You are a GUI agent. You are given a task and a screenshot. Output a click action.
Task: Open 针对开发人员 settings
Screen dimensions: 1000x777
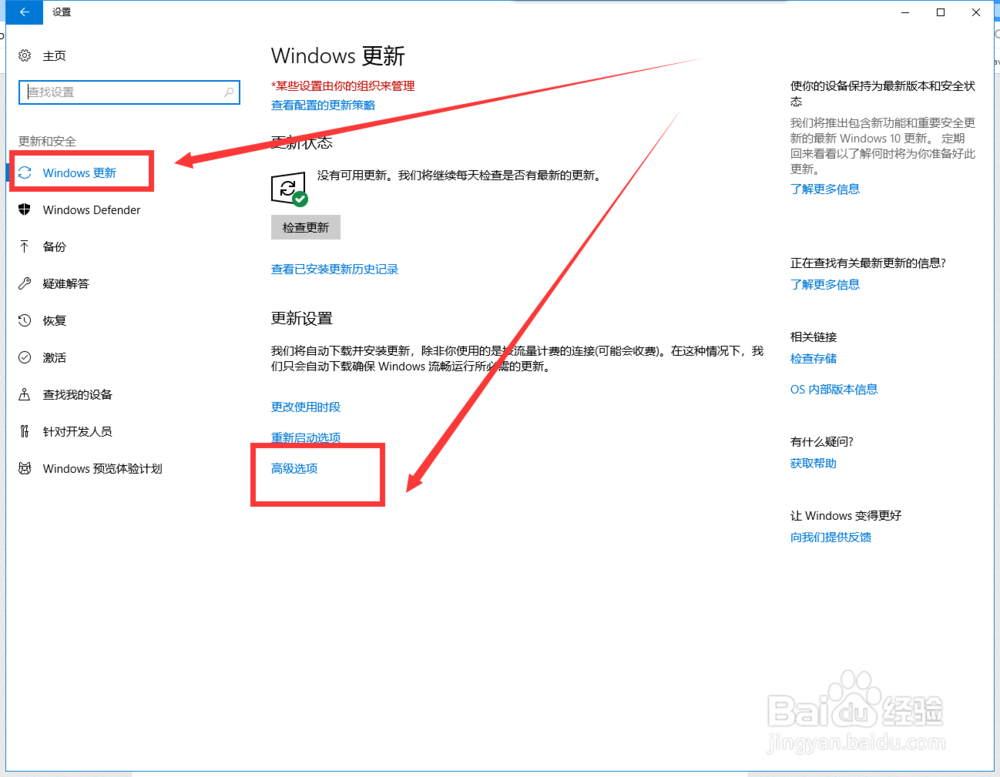77,432
